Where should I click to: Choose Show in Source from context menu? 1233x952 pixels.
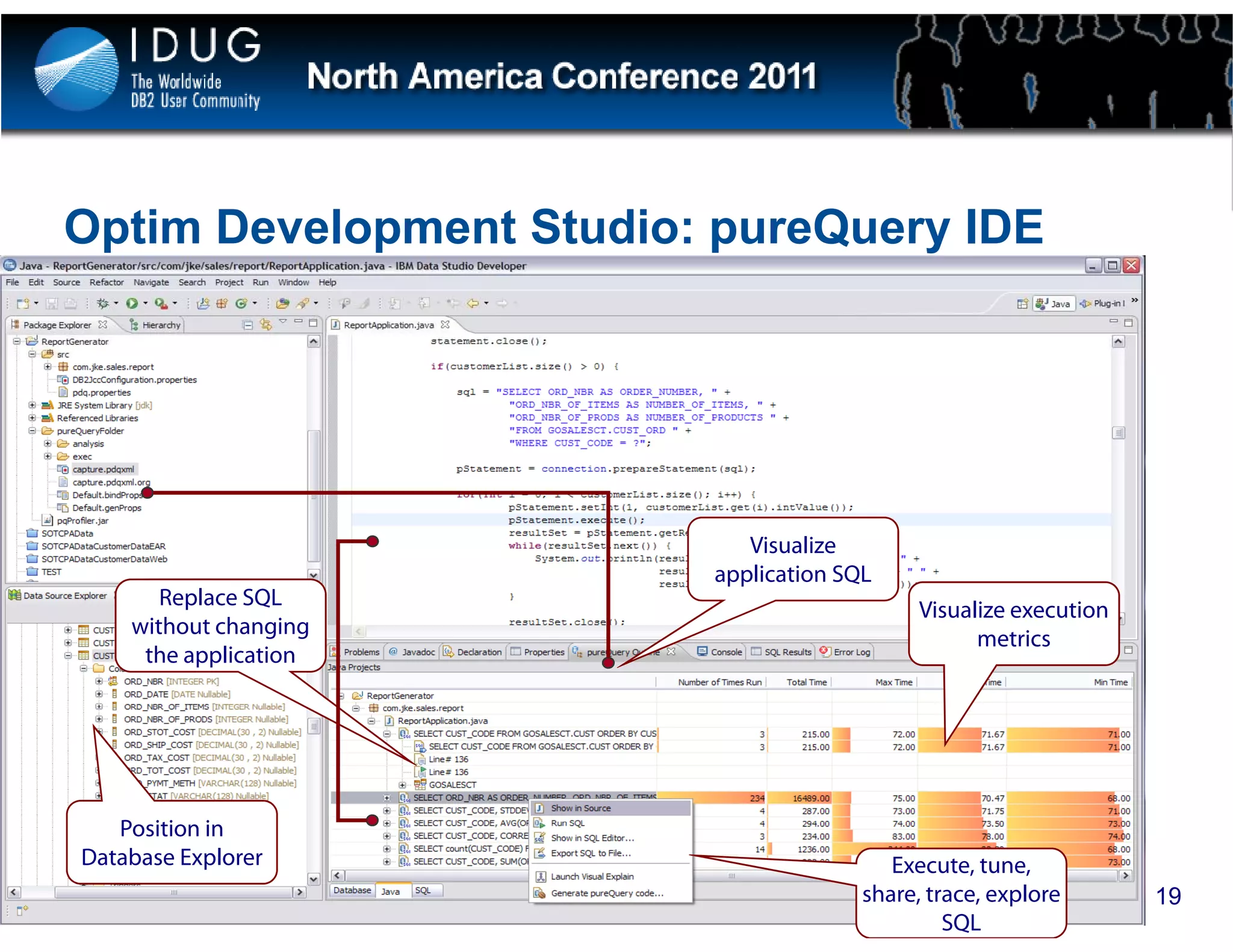[x=610, y=808]
